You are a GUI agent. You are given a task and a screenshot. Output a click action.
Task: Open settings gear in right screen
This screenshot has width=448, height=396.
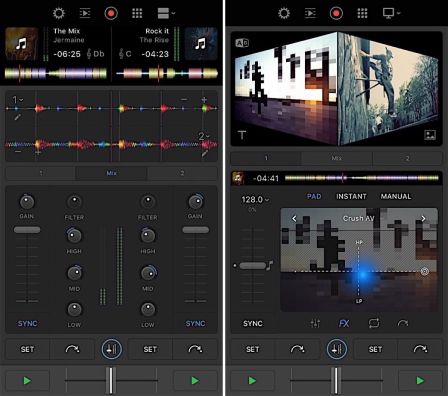[x=284, y=13]
